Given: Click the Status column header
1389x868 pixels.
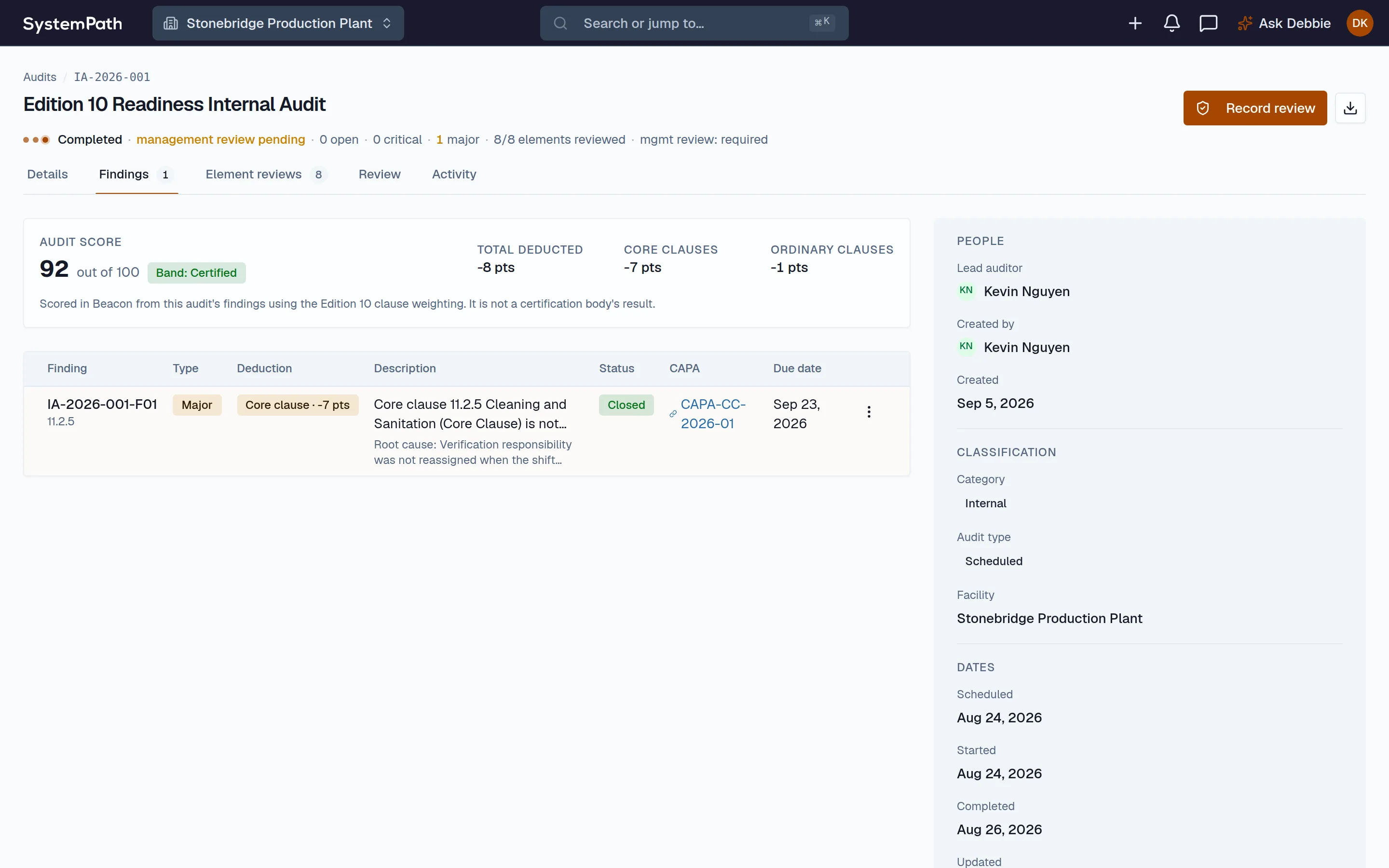Looking at the screenshot, I should click(616, 368).
